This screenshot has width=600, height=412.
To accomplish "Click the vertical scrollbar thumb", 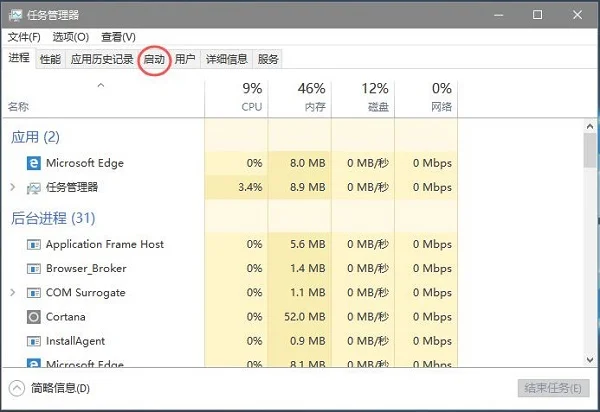I will tap(590, 150).
